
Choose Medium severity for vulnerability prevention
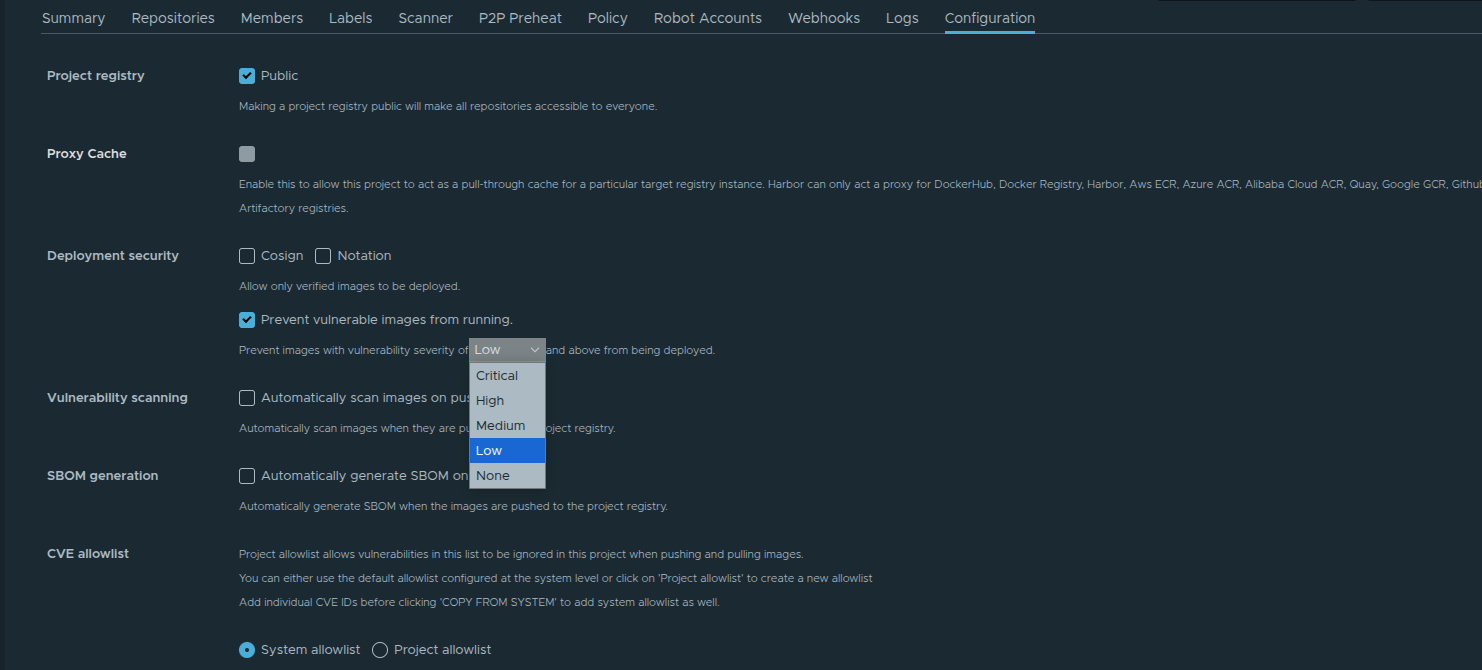pyautogui.click(x=500, y=425)
